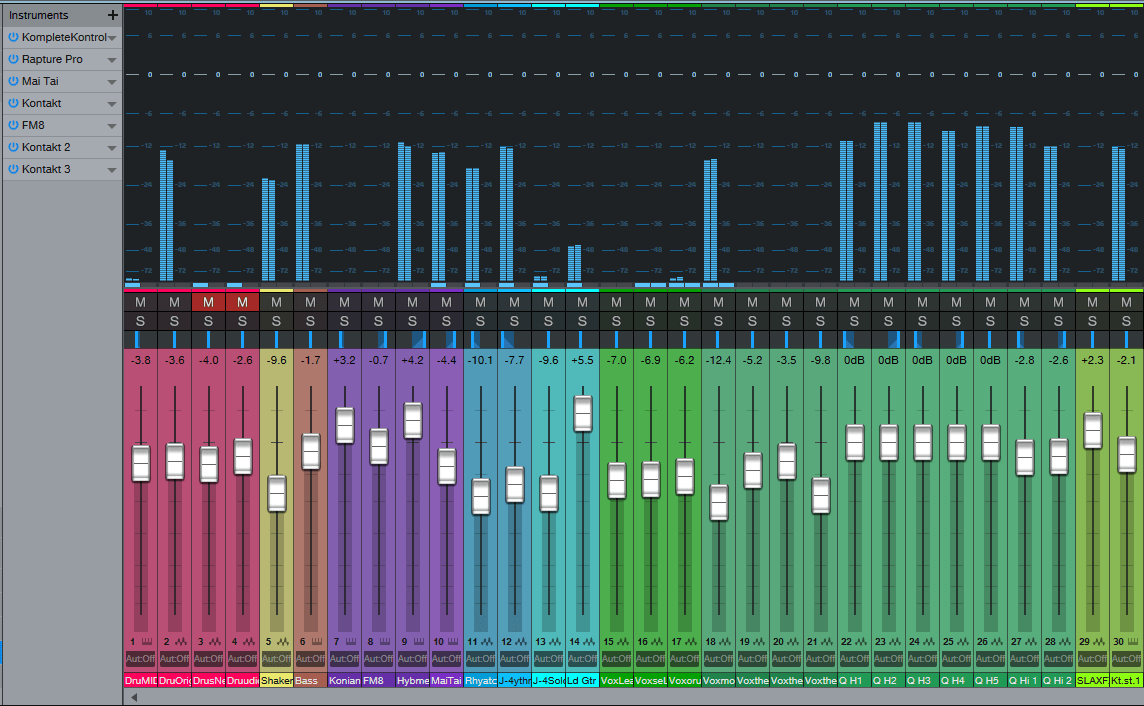Viewport: 1144px width, 706px height.
Task: Unmute channel 3 with its red M button
Action: tap(208, 302)
